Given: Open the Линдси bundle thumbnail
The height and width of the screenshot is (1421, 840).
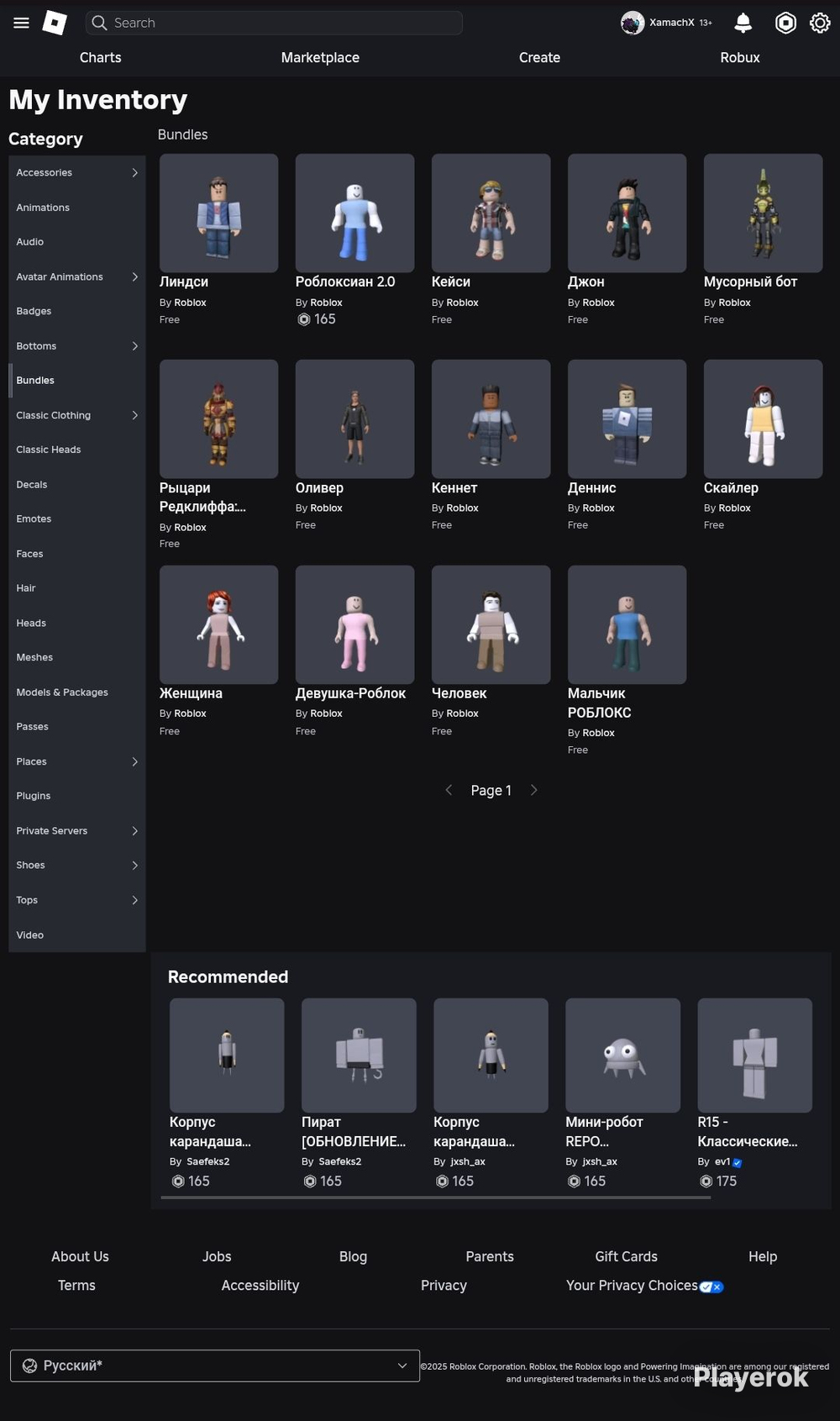Looking at the screenshot, I should [218, 213].
